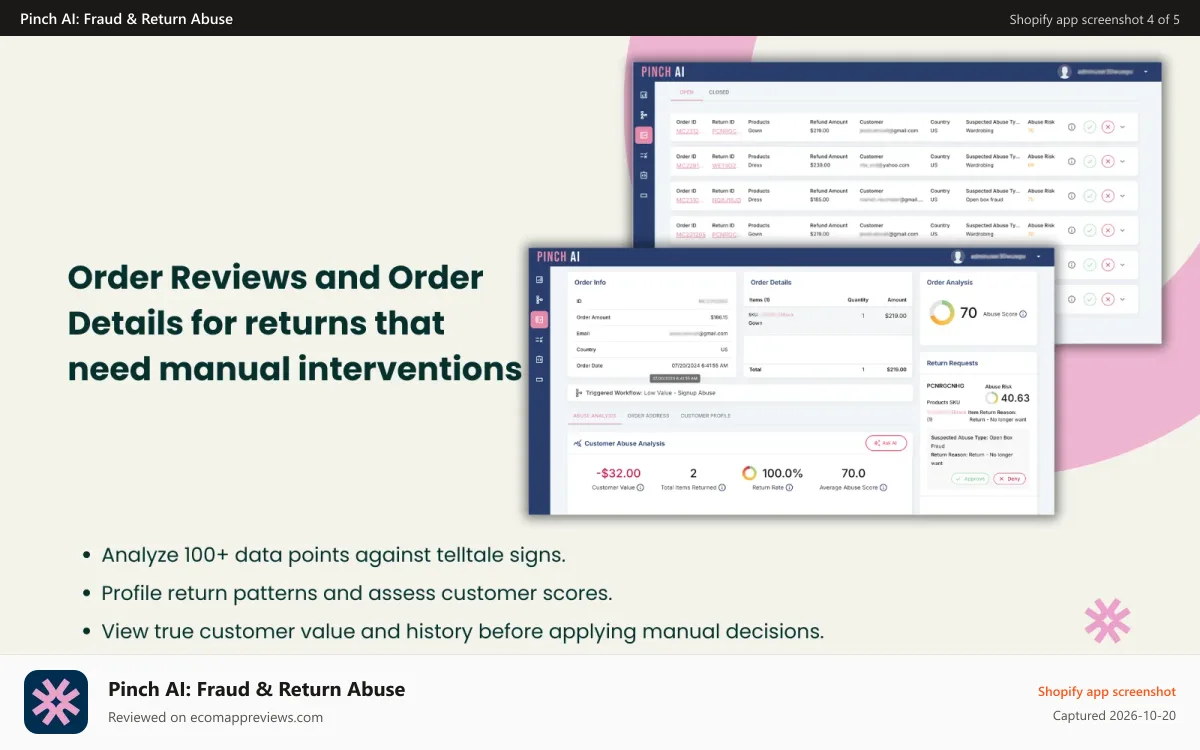Open Return ID link in $185.00 row
This screenshot has height=750, width=1200.
(x=726, y=200)
